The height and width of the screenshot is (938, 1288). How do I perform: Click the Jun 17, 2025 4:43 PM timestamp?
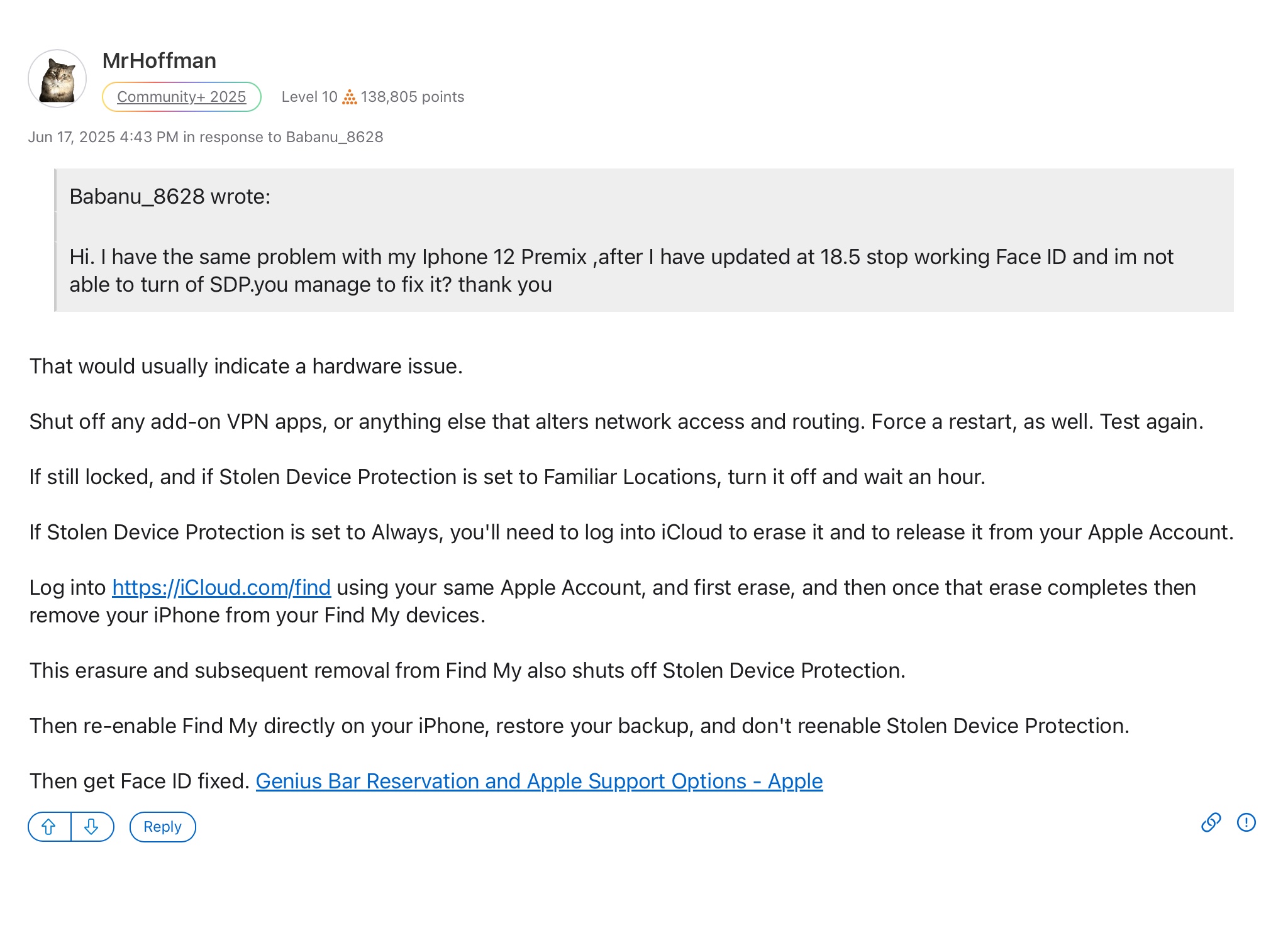103,137
